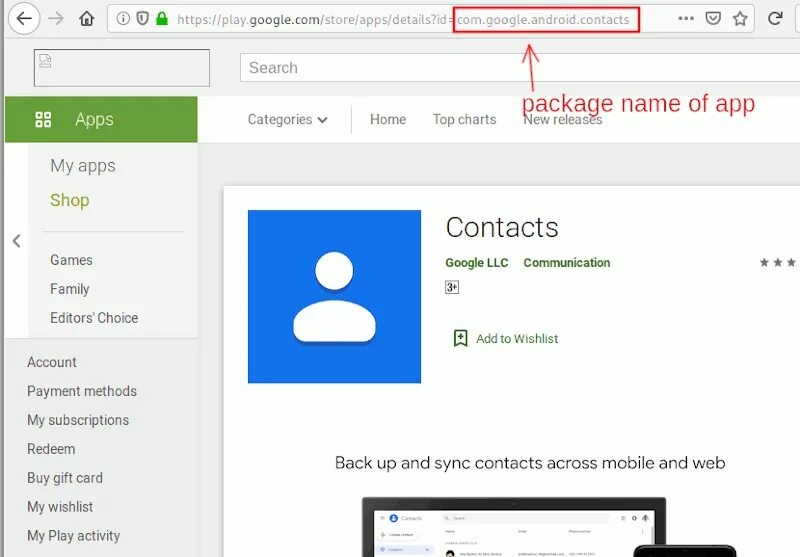
Task: Open My subscriptions link
Action: click(x=78, y=420)
